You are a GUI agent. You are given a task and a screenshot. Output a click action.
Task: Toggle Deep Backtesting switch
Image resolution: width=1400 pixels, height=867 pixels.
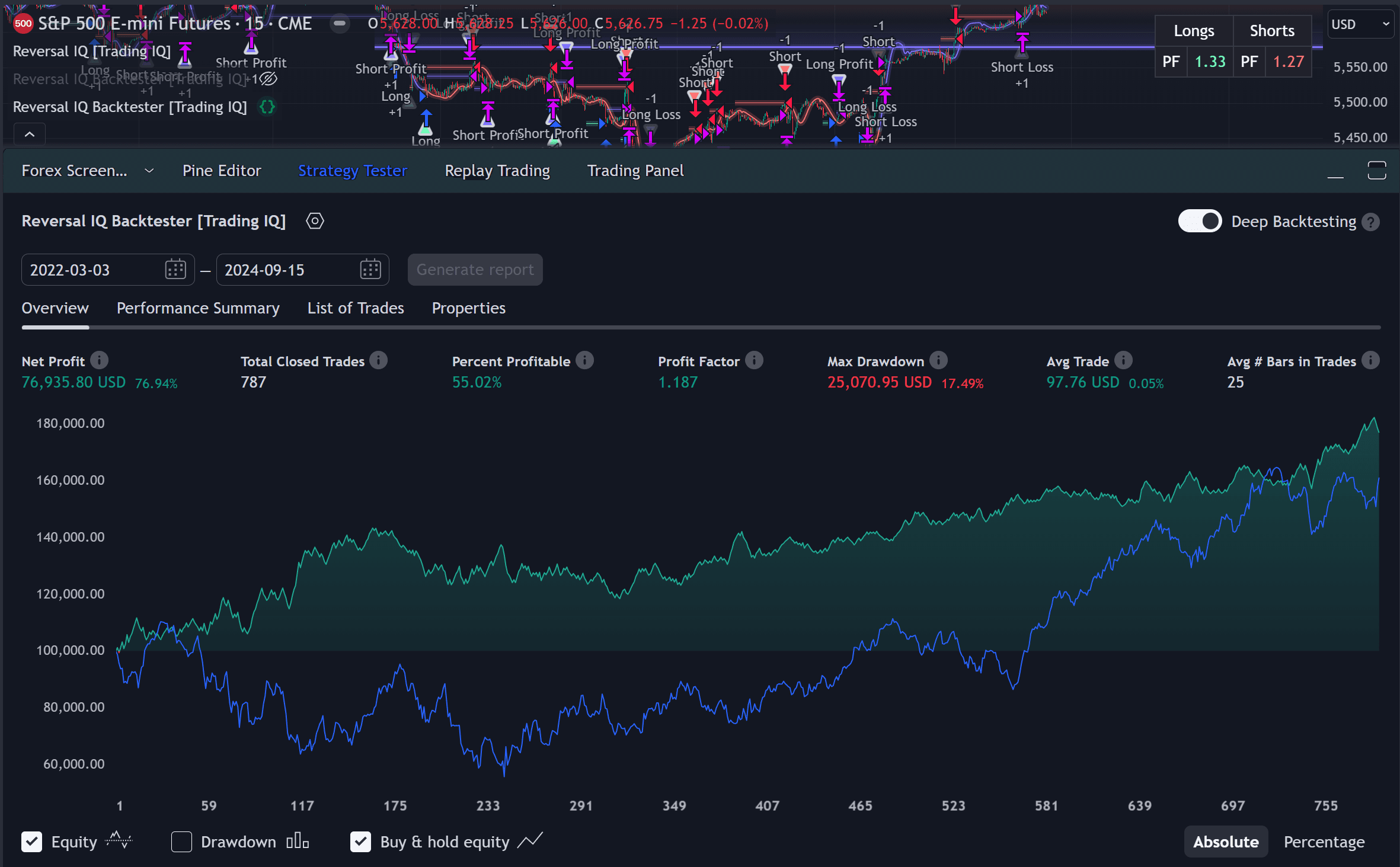[1200, 222]
